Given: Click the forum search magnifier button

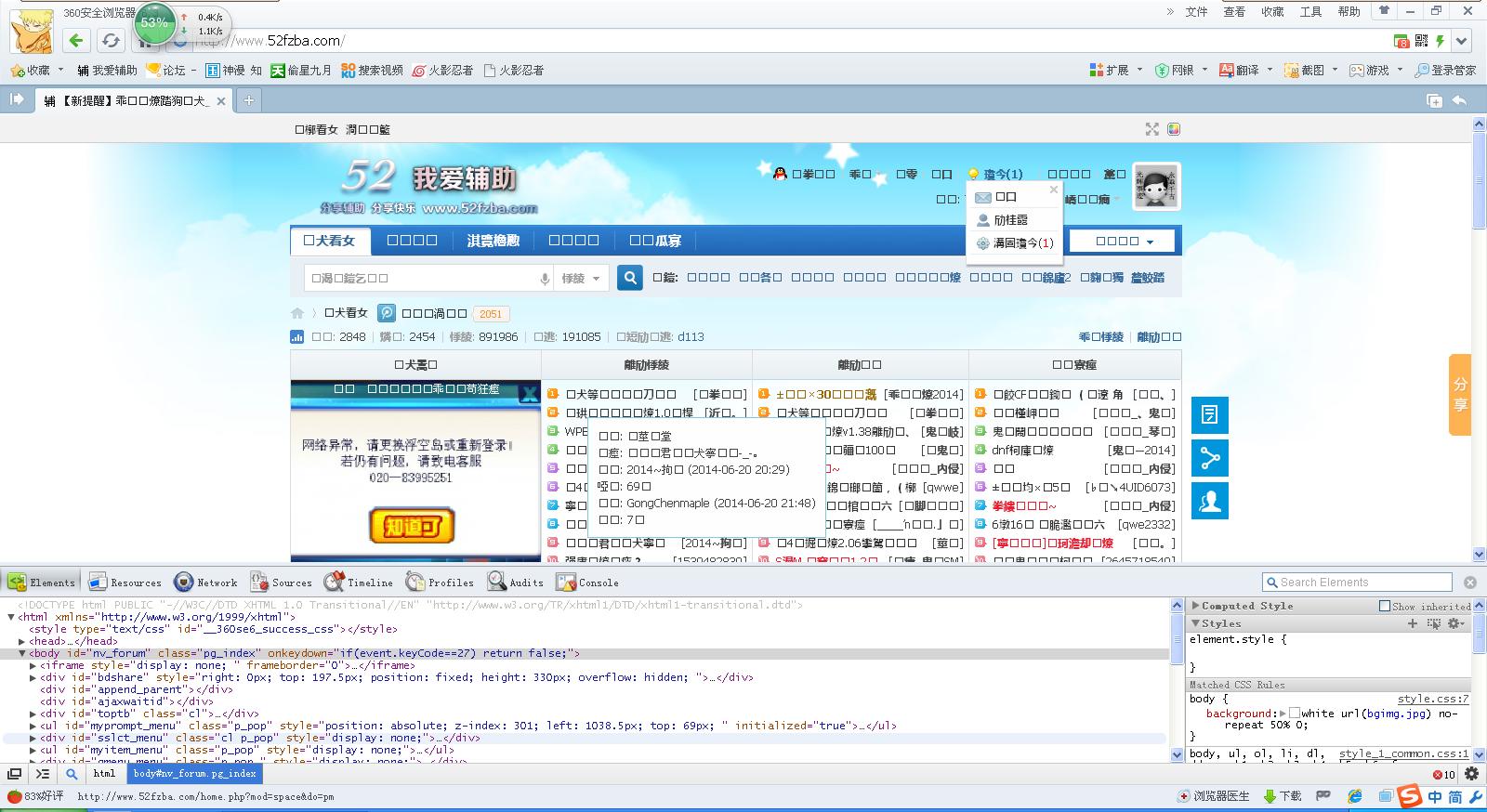Looking at the screenshot, I should (629, 277).
